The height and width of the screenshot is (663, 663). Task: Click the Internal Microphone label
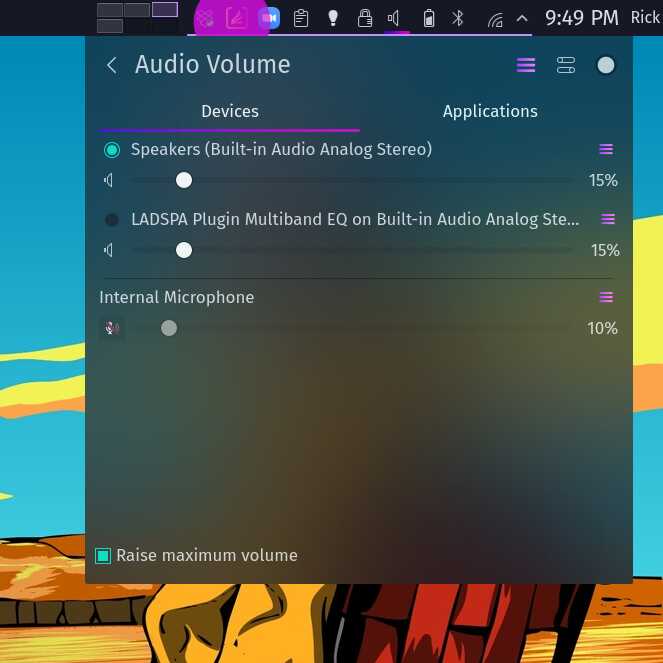tap(177, 297)
